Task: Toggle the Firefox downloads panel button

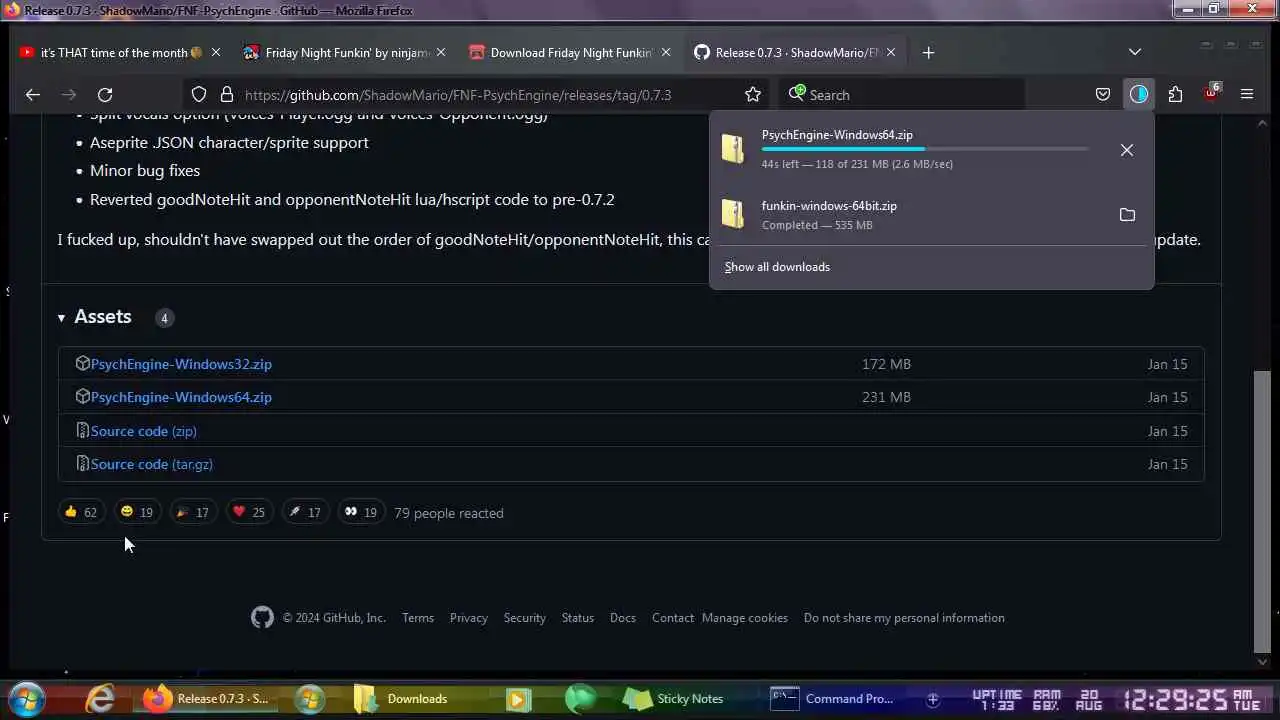Action: [1139, 94]
